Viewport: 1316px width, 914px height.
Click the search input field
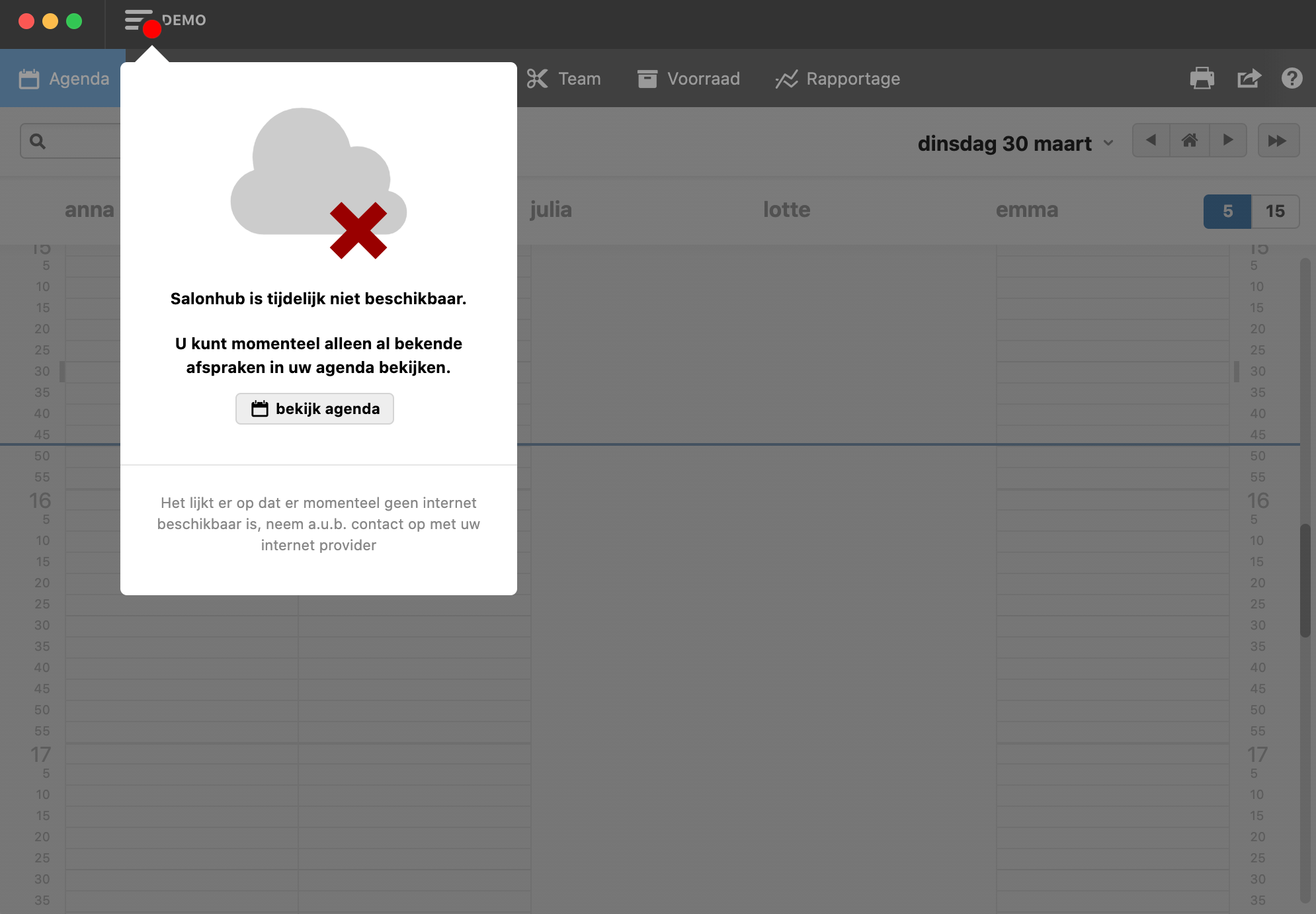(x=83, y=141)
